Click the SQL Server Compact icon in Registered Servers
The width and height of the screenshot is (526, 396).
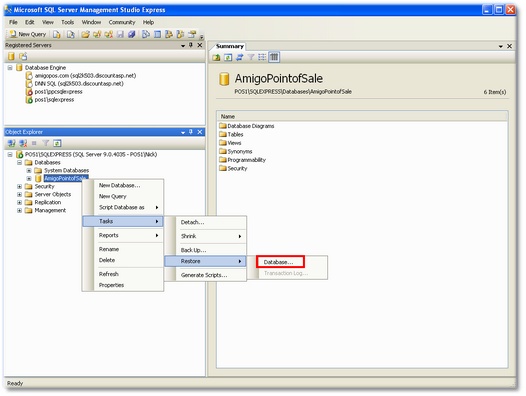[23, 56]
